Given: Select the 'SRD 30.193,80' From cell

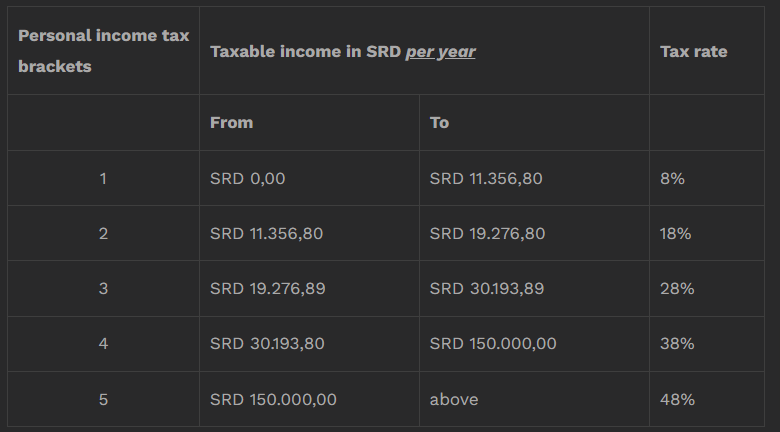Looking at the screenshot, I should pyautogui.click(x=309, y=344).
